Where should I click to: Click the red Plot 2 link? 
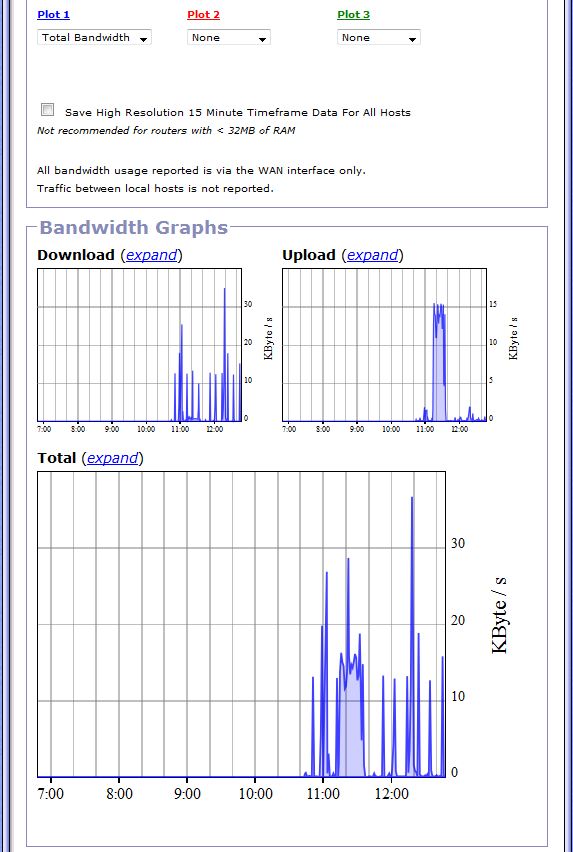(203, 15)
